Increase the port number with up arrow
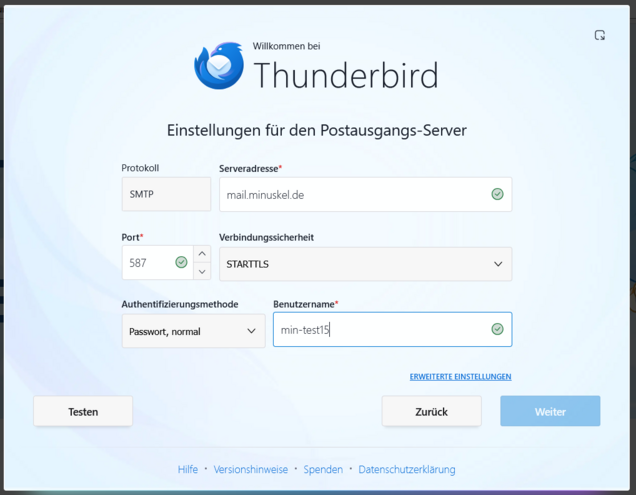Screen dimensions: 636x495 [202, 254]
